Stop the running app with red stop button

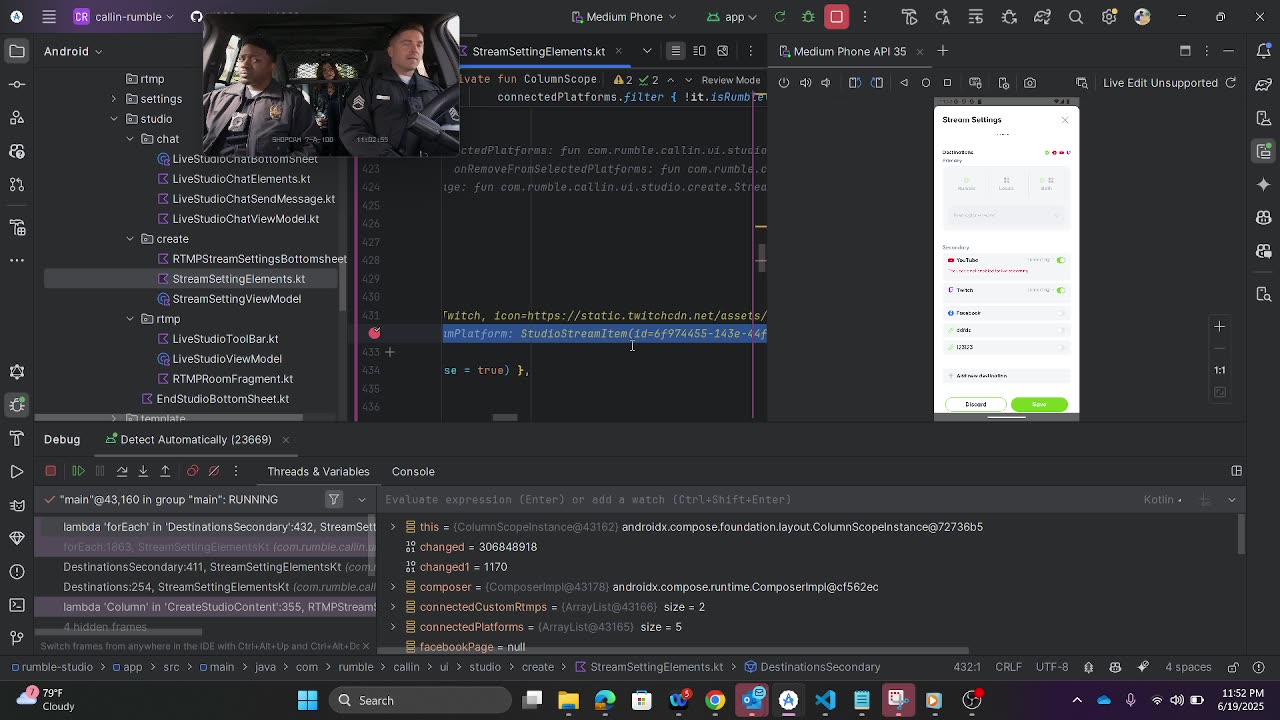[x=837, y=17]
